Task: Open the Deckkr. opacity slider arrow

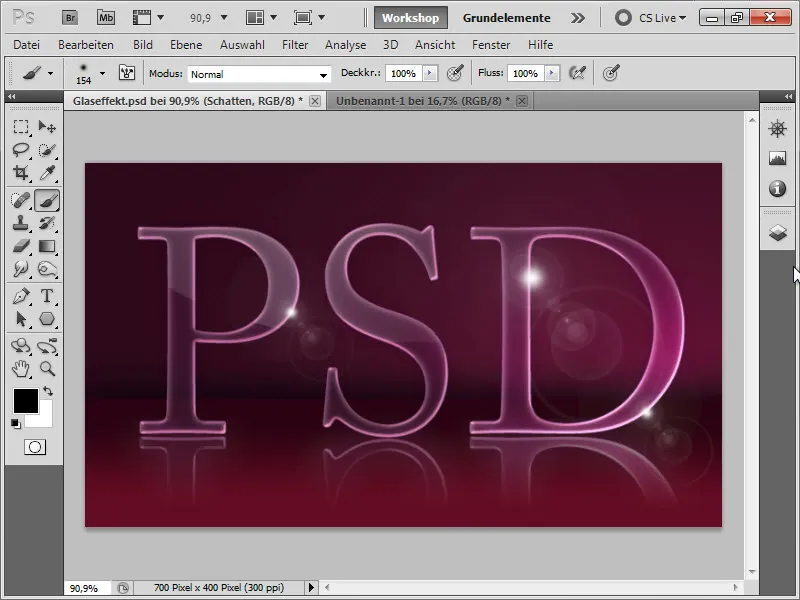Action: pyautogui.click(x=430, y=73)
